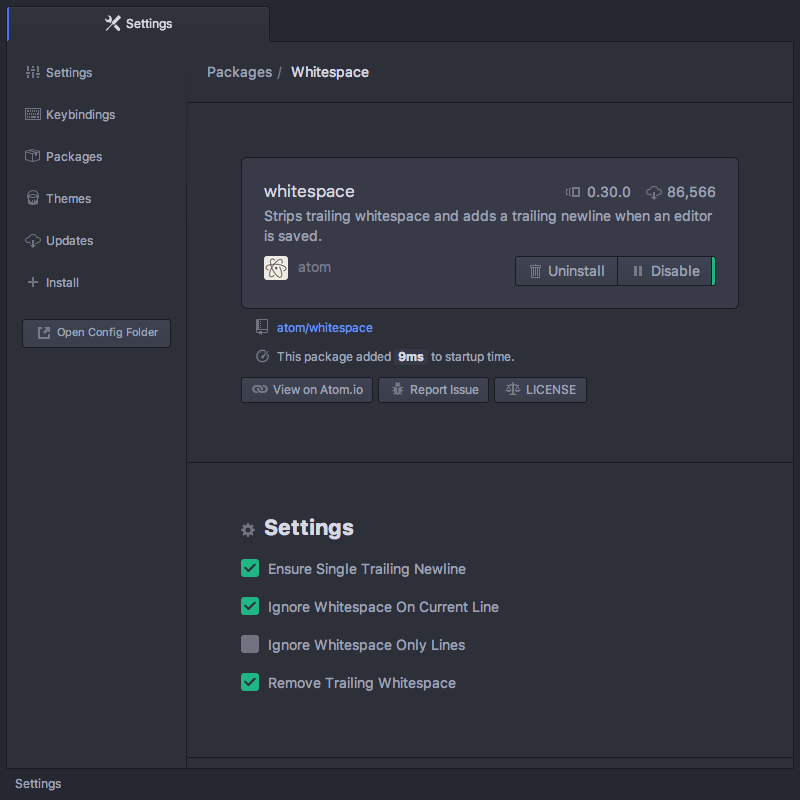Click the Settings sliders icon in sidebar
Screen dimensions: 800x800
tap(33, 72)
